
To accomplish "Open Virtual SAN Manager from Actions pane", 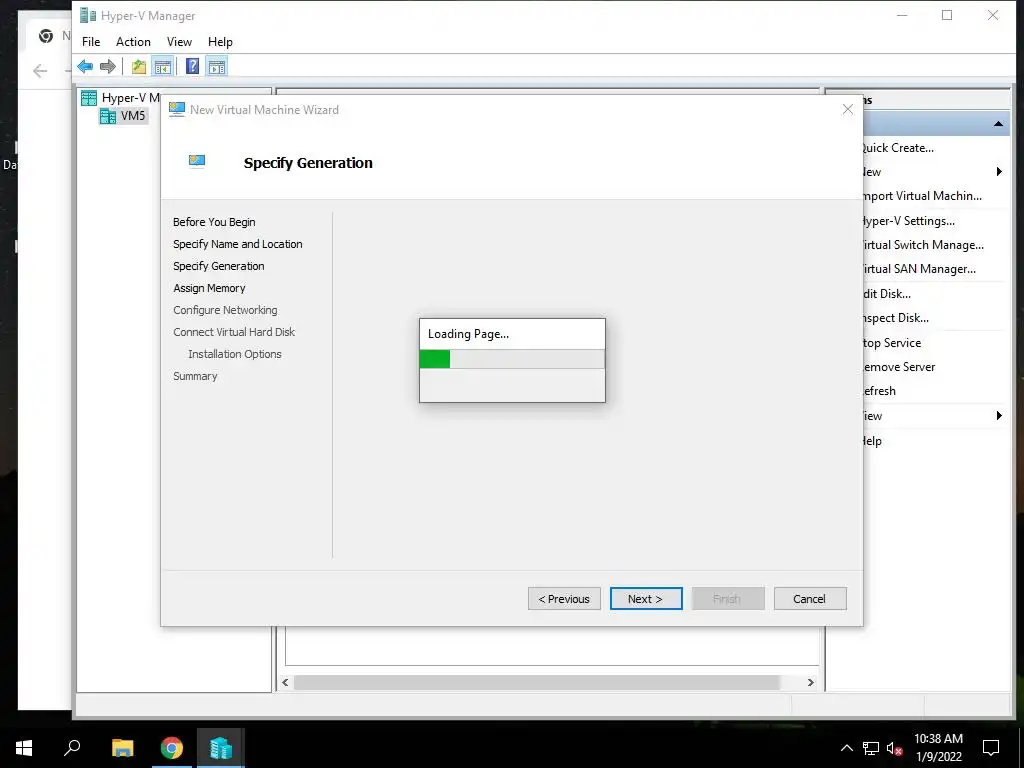I will (x=919, y=269).
